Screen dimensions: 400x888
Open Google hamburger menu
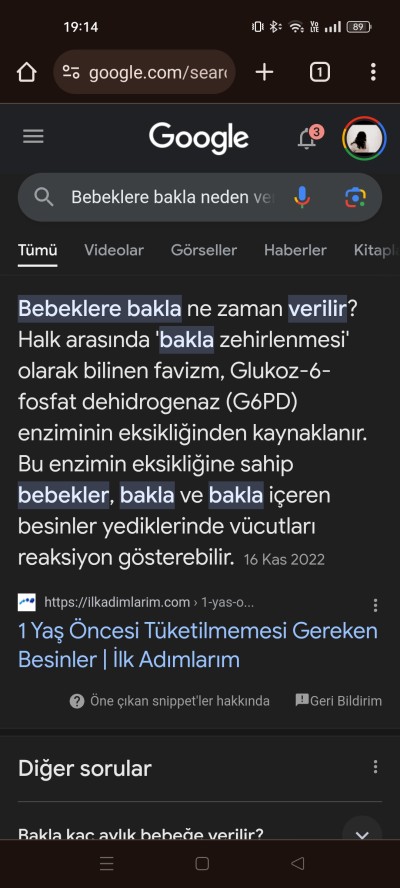point(33,136)
